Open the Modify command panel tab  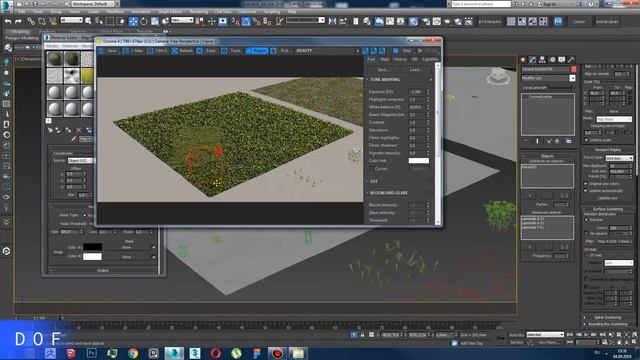tap(533, 60)
